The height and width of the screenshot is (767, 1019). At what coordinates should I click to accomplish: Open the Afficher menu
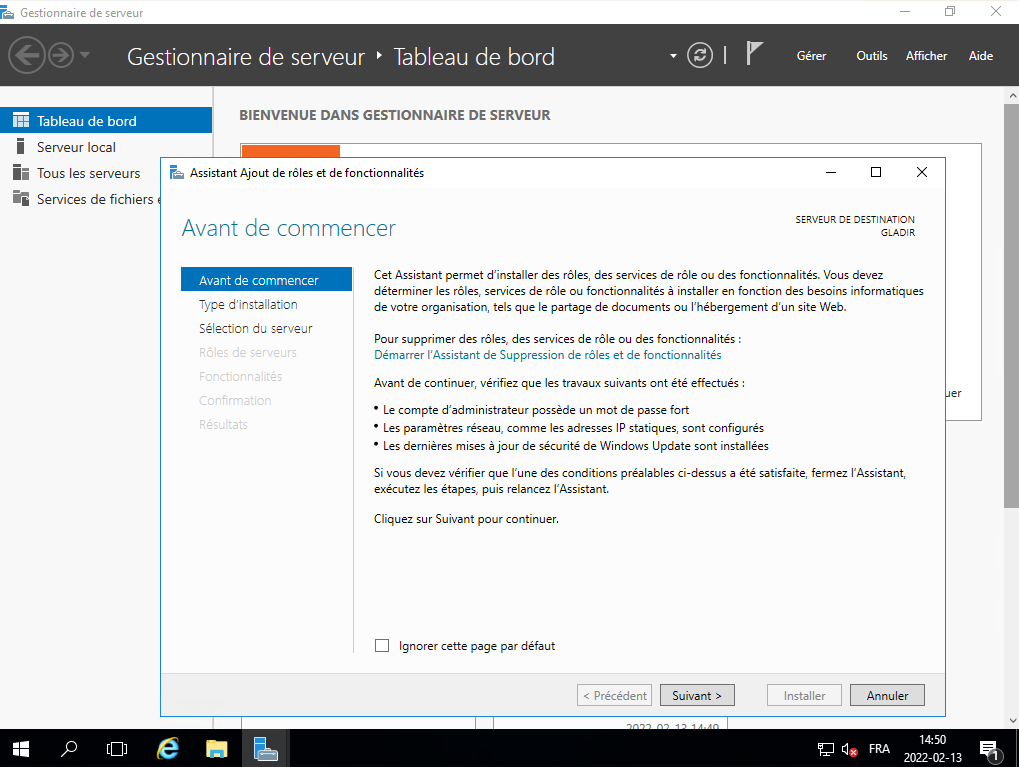926,56
